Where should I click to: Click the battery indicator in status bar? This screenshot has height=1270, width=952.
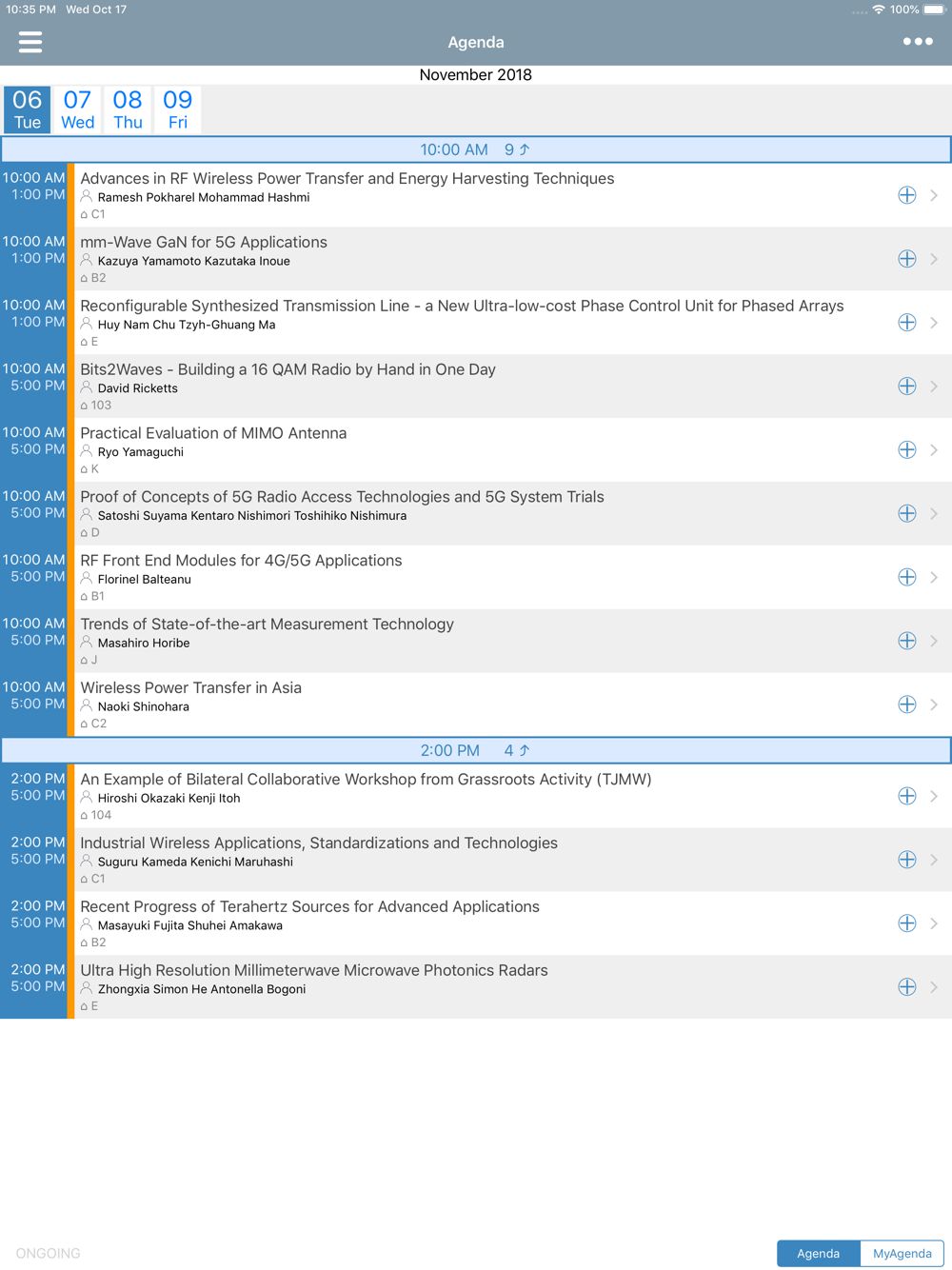pyautogui.click(x=934, y=10)
